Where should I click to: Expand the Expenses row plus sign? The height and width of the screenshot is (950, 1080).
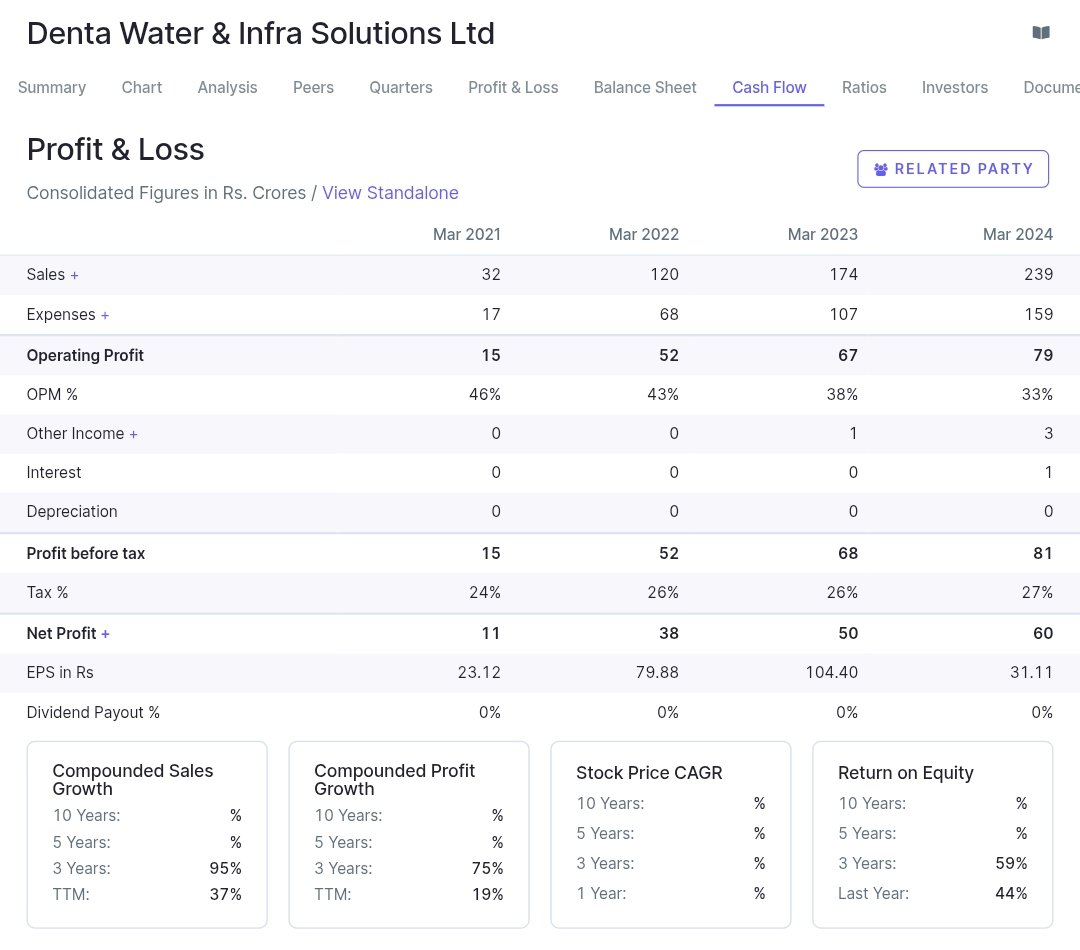(105, 315)
